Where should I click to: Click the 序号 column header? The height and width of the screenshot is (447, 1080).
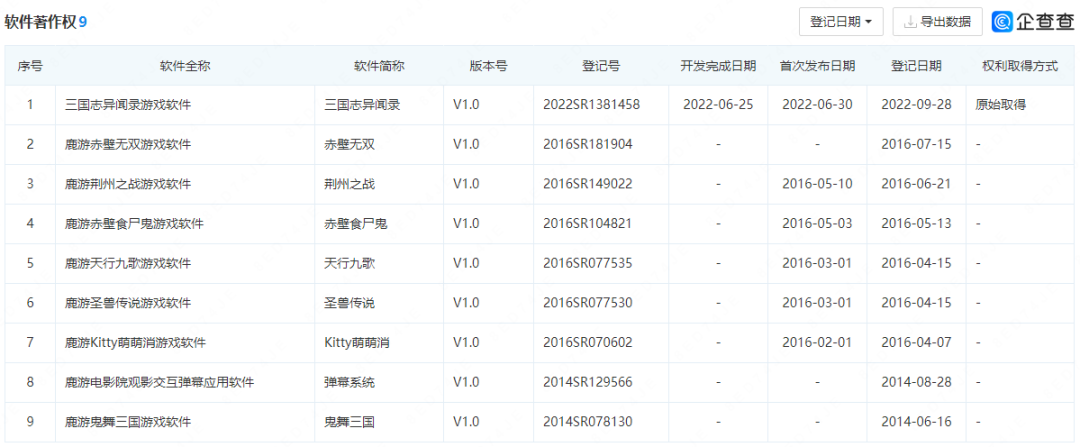tap(30, 66)
